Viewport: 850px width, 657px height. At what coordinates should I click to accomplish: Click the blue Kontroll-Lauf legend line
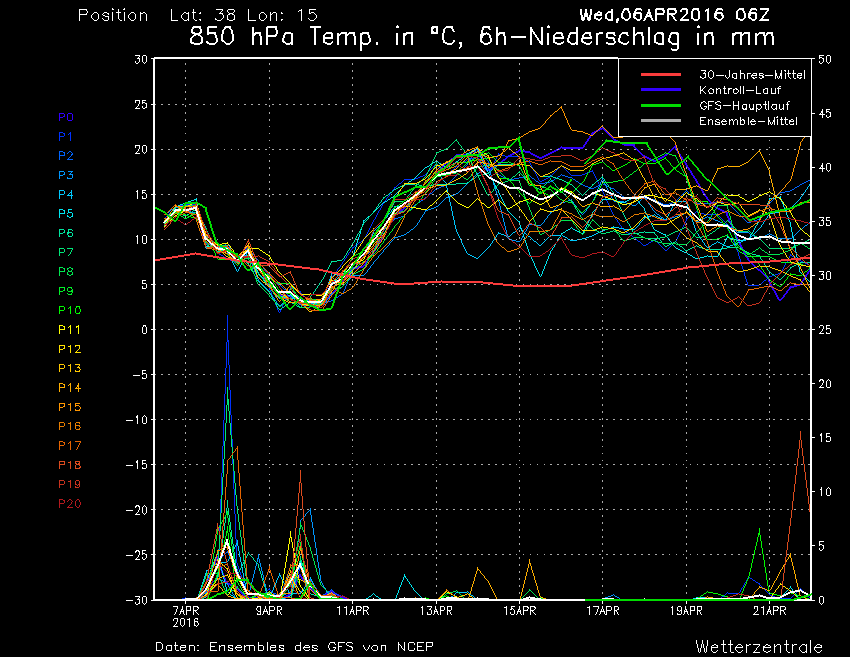click(661, 90)
